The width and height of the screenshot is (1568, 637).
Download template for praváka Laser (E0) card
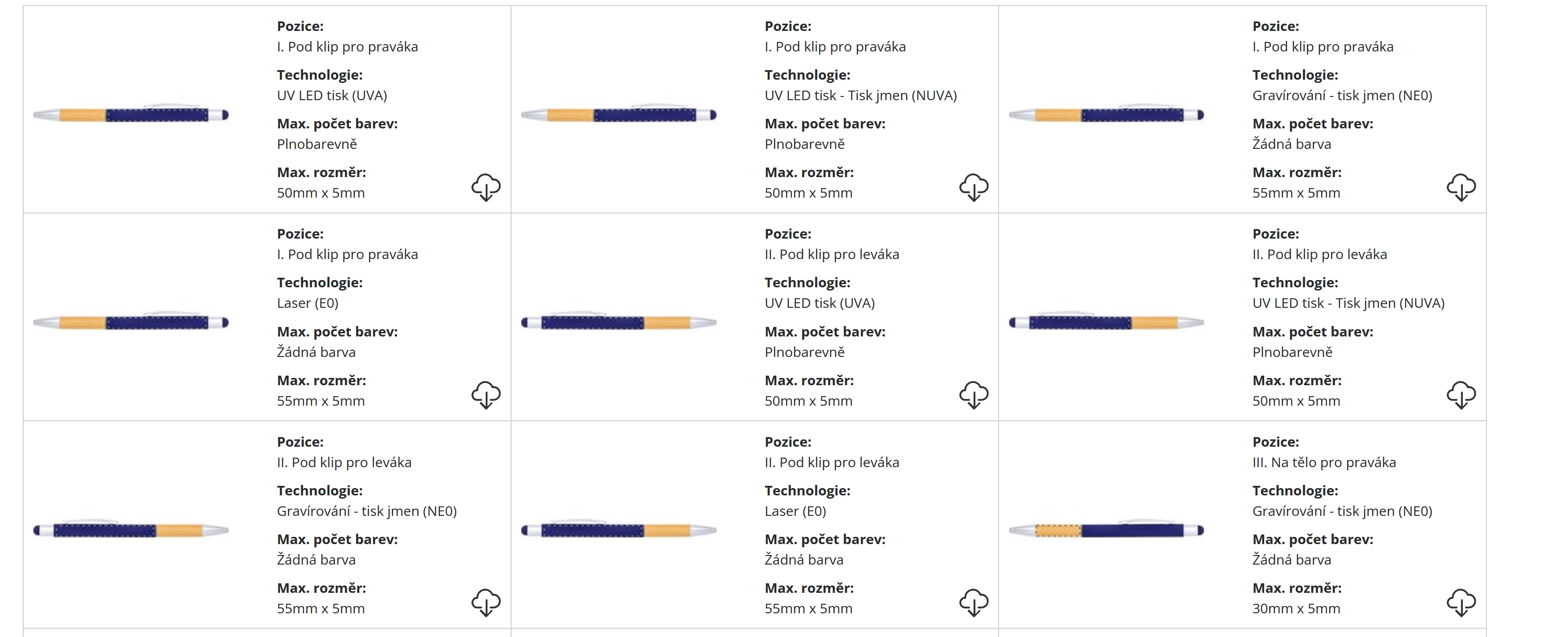pos(486,395)
